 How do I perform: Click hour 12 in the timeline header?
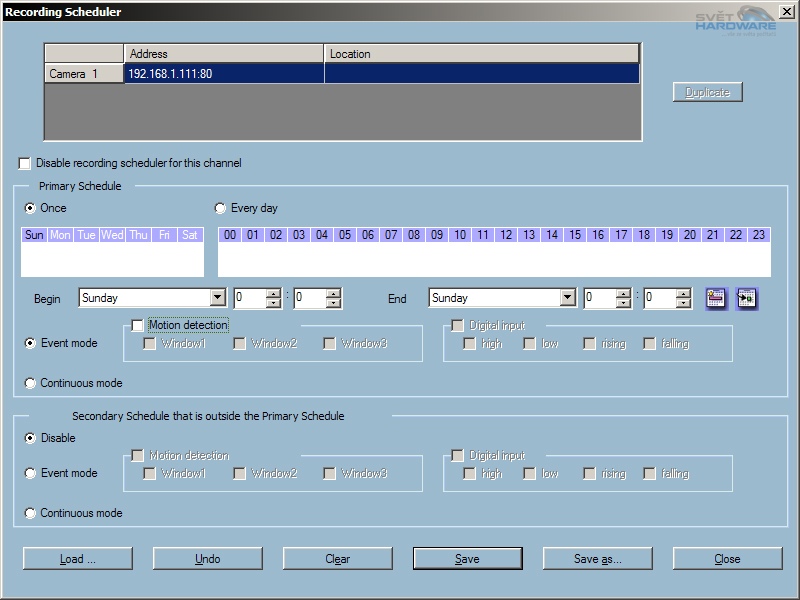[506, 235]
